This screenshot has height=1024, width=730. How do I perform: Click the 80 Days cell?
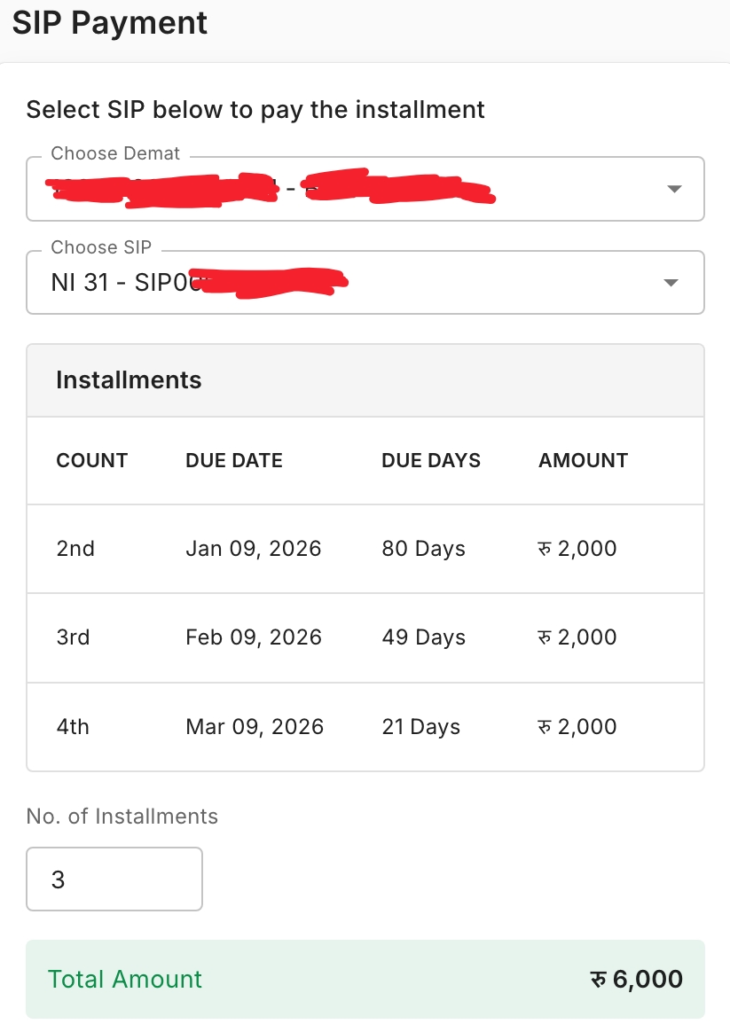(x=424, y=549)
